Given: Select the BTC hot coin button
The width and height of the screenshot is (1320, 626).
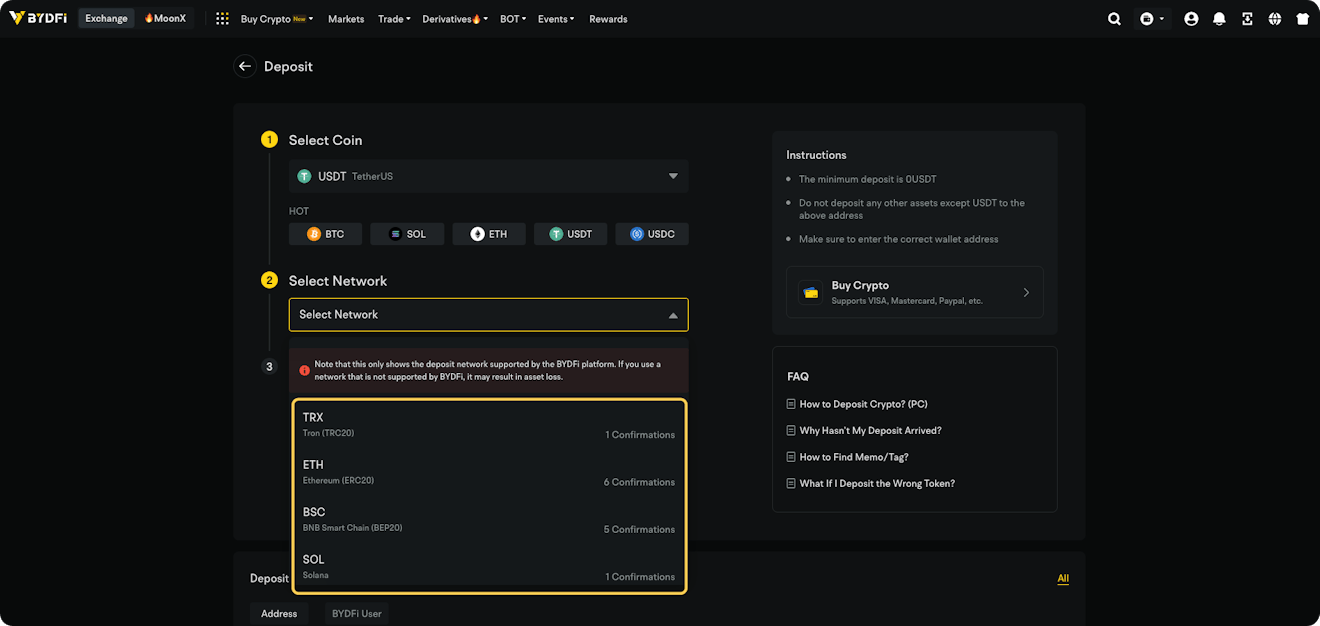Looking at the screenshot, I should [326, 234].
